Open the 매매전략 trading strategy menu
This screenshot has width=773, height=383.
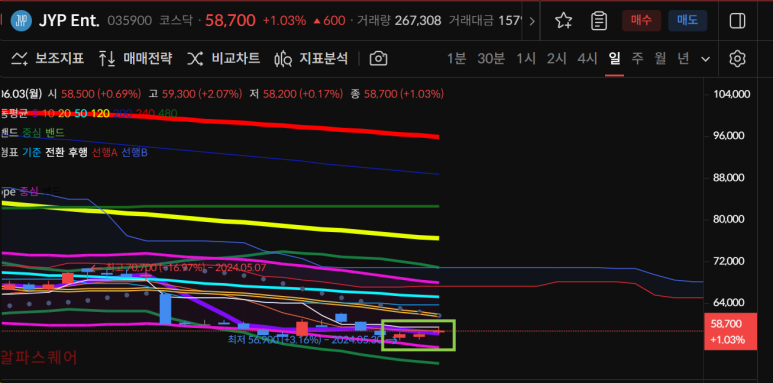147,59
